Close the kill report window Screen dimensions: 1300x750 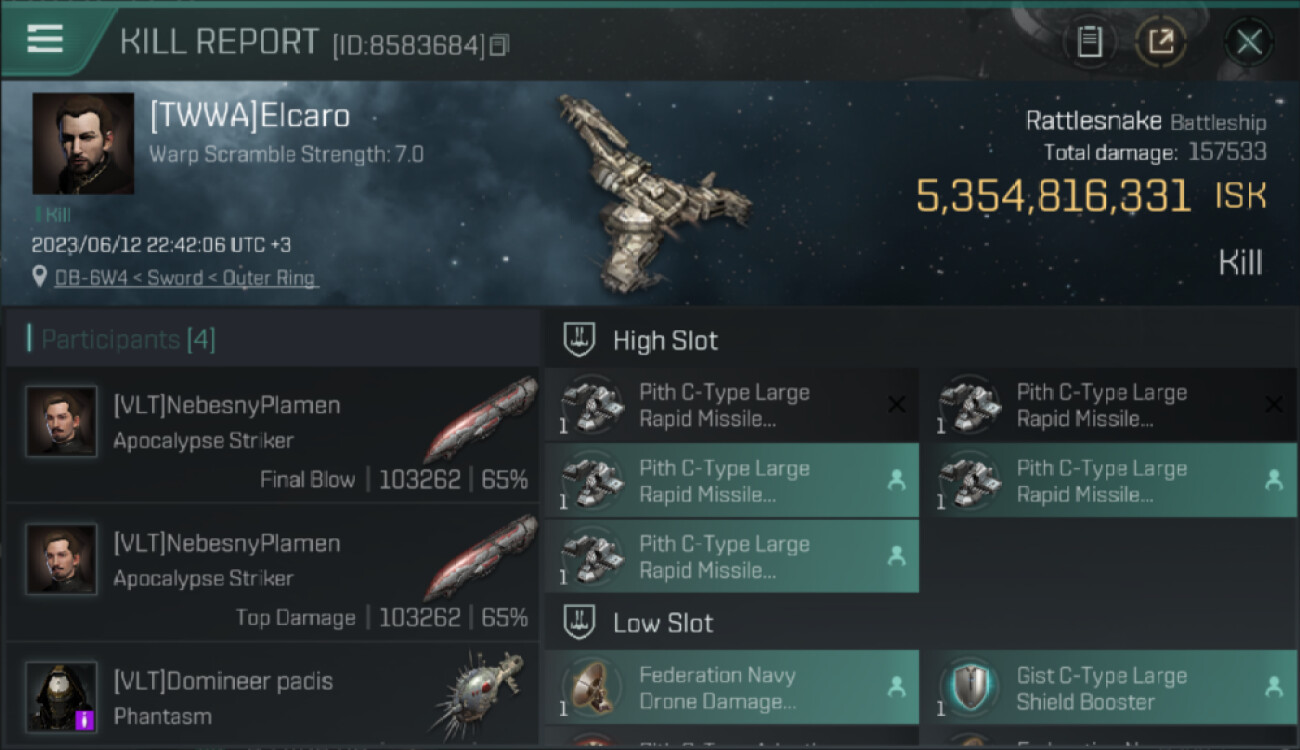coord(1249,42)
